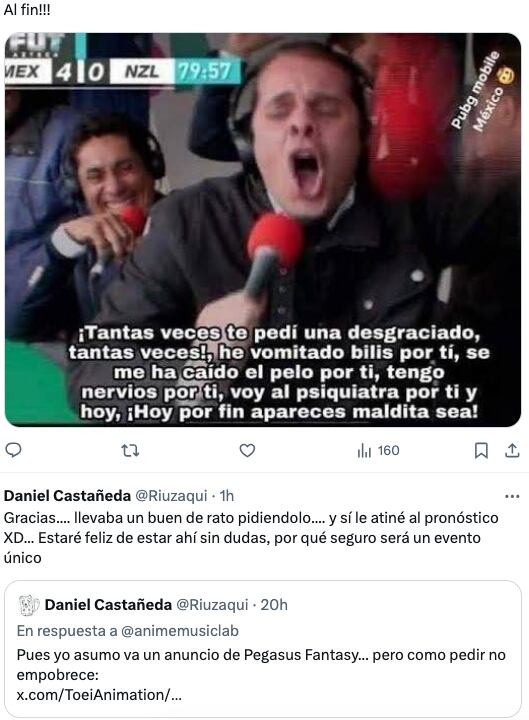Click the @Riuzaqui handle in the reply
The width and height of the screenshot is (529, 720).
[171, 496]
